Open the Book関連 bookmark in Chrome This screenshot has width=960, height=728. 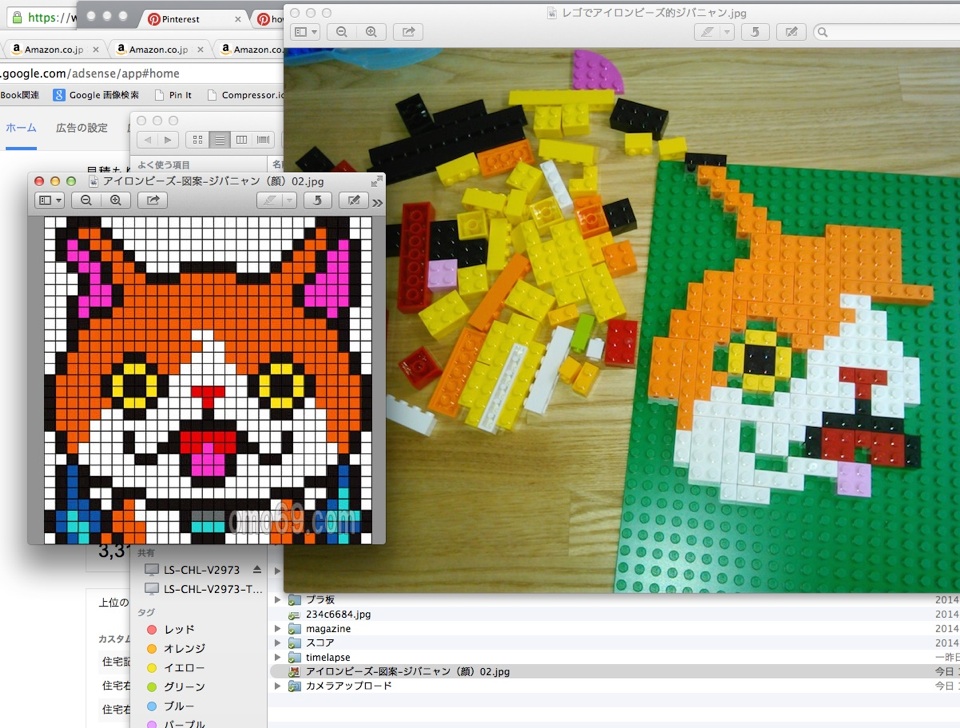point(20,95)
